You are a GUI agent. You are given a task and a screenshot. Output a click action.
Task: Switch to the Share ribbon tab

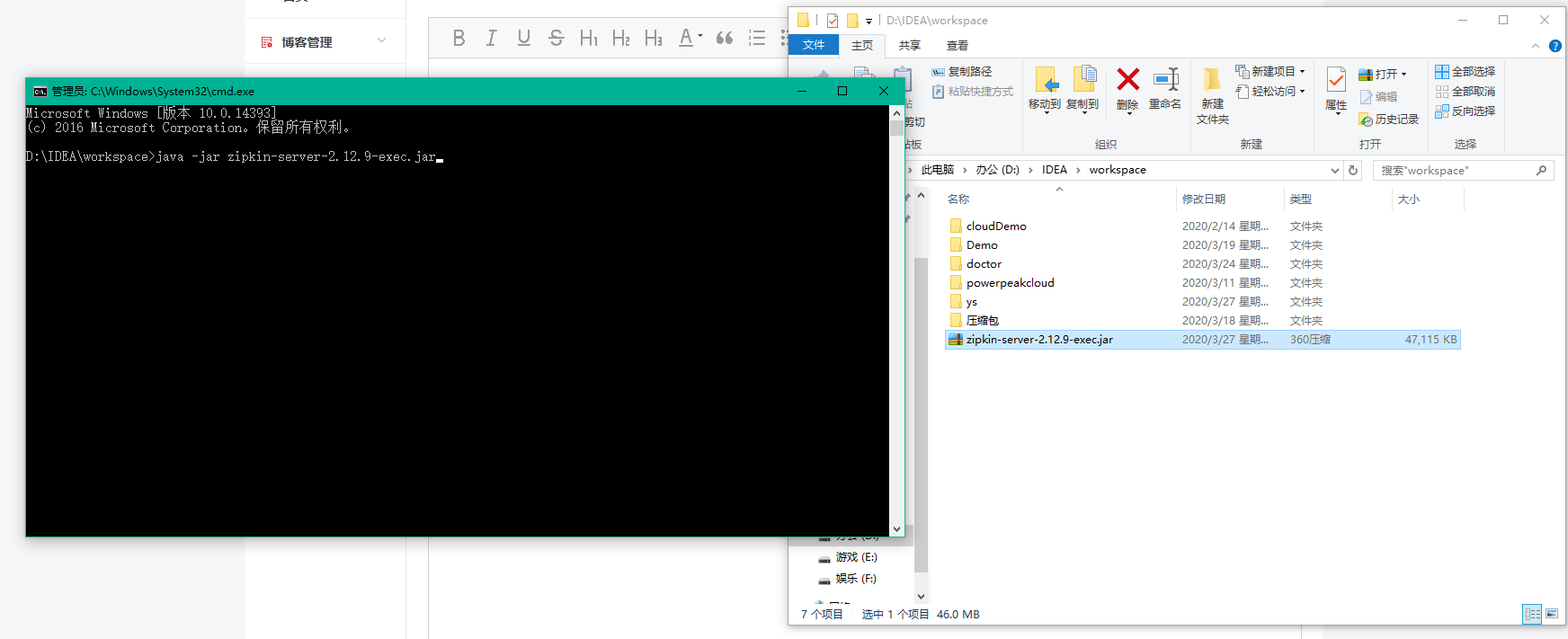tap(910, 45)
